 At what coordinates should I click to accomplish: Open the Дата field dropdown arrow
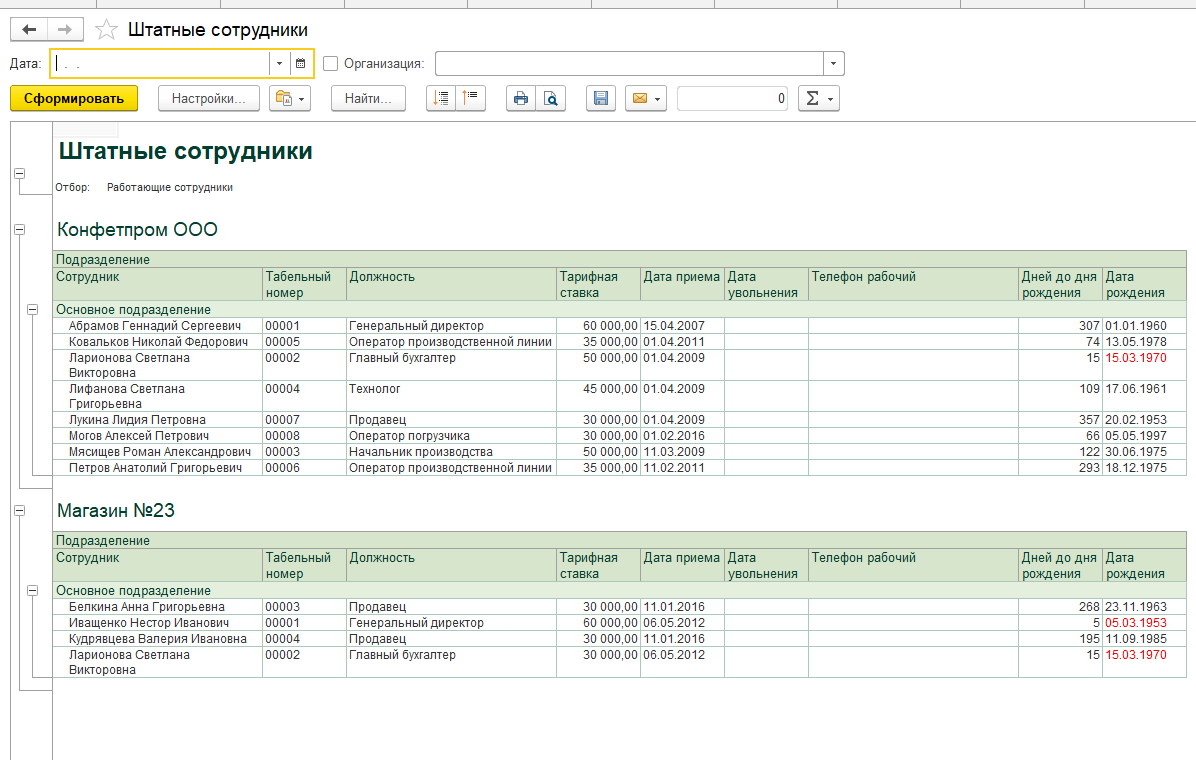pyautogui.click(x=280, y=63)
